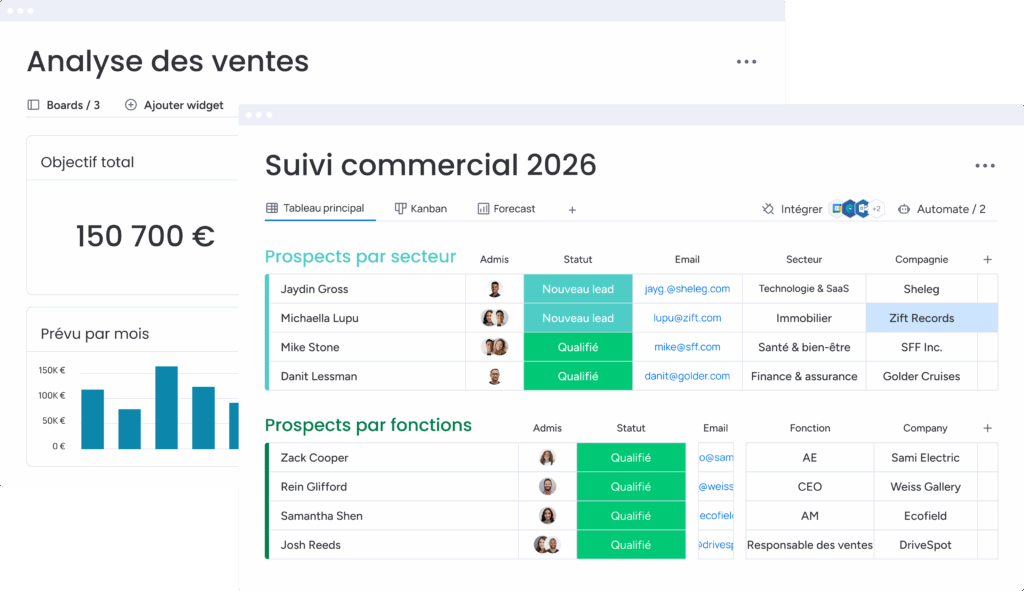Change Mike Stone Qualifié status
Screen dimensions: 1024x591
578,347
